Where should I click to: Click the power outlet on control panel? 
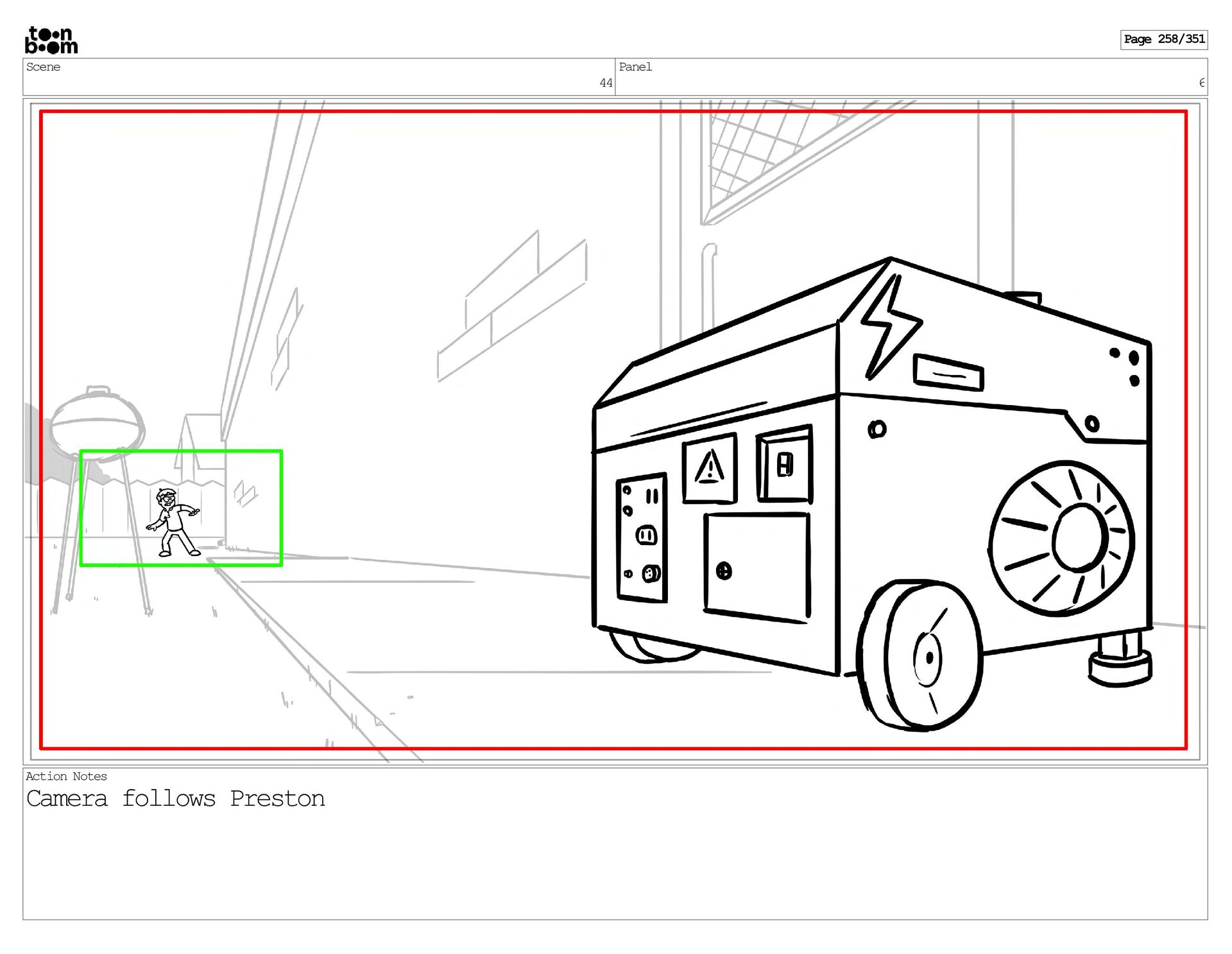click(x=646, y=535)
